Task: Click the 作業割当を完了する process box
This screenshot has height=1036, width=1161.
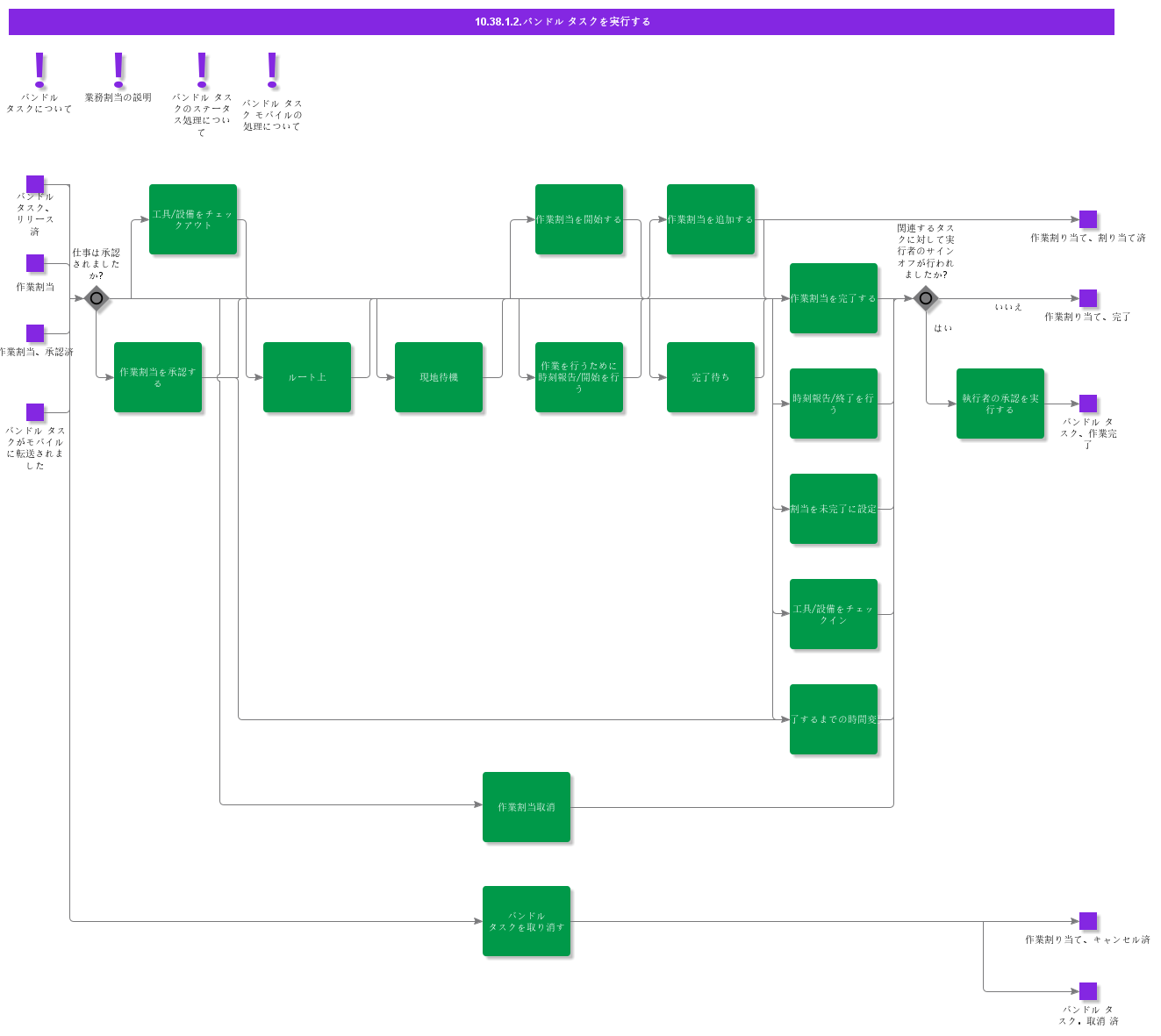Action: 834,298
